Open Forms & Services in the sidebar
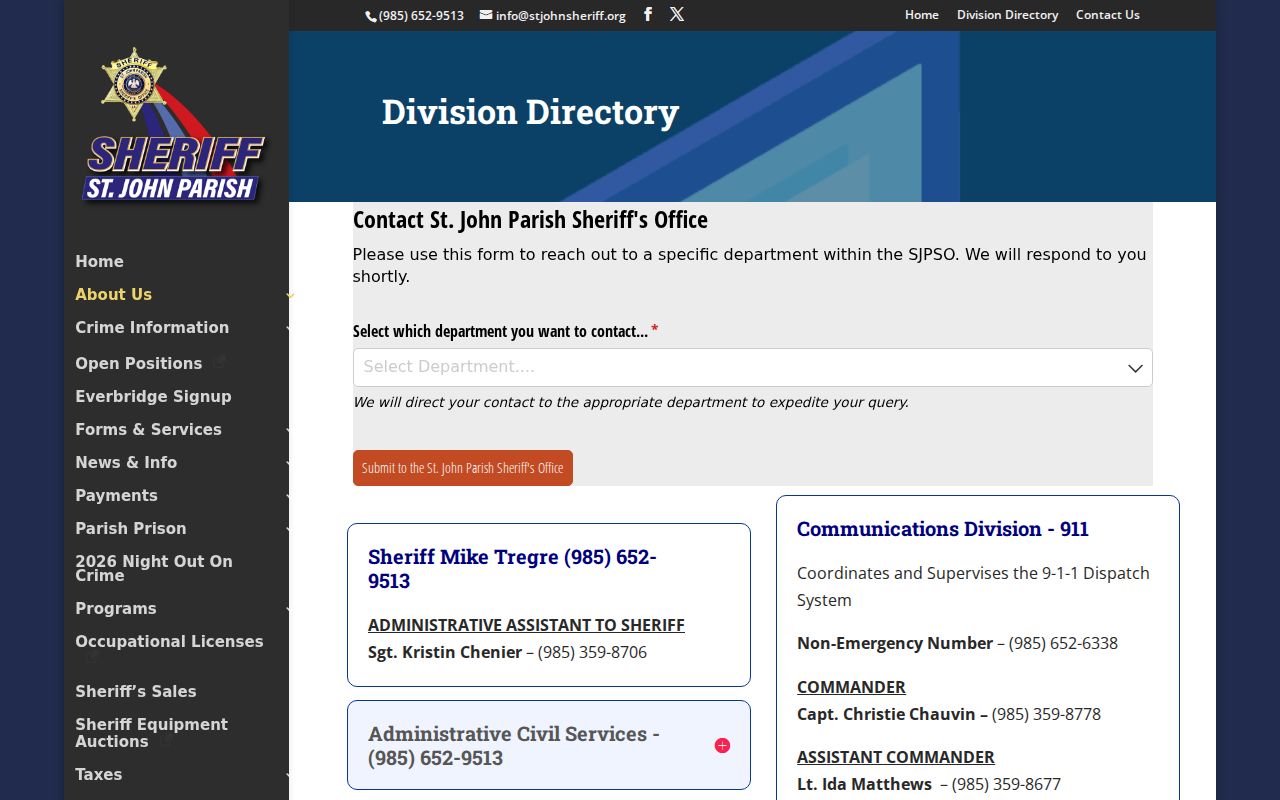The height and width of the screenshot is (800, 1280). (x=148, y=430)
